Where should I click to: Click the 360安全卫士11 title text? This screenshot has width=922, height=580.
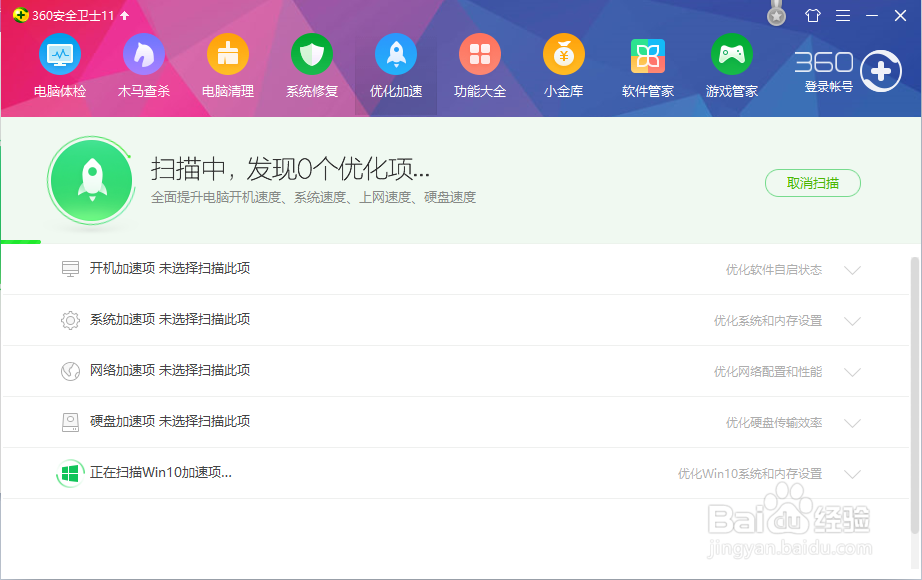[73, 15]
